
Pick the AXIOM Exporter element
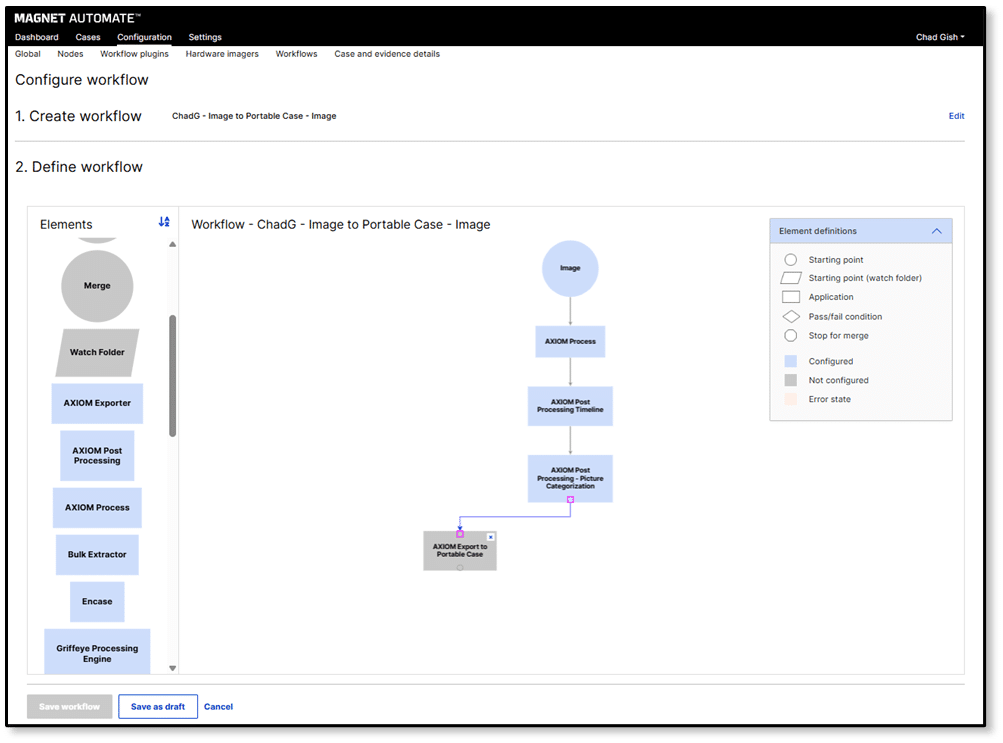(x=97, y=403)
